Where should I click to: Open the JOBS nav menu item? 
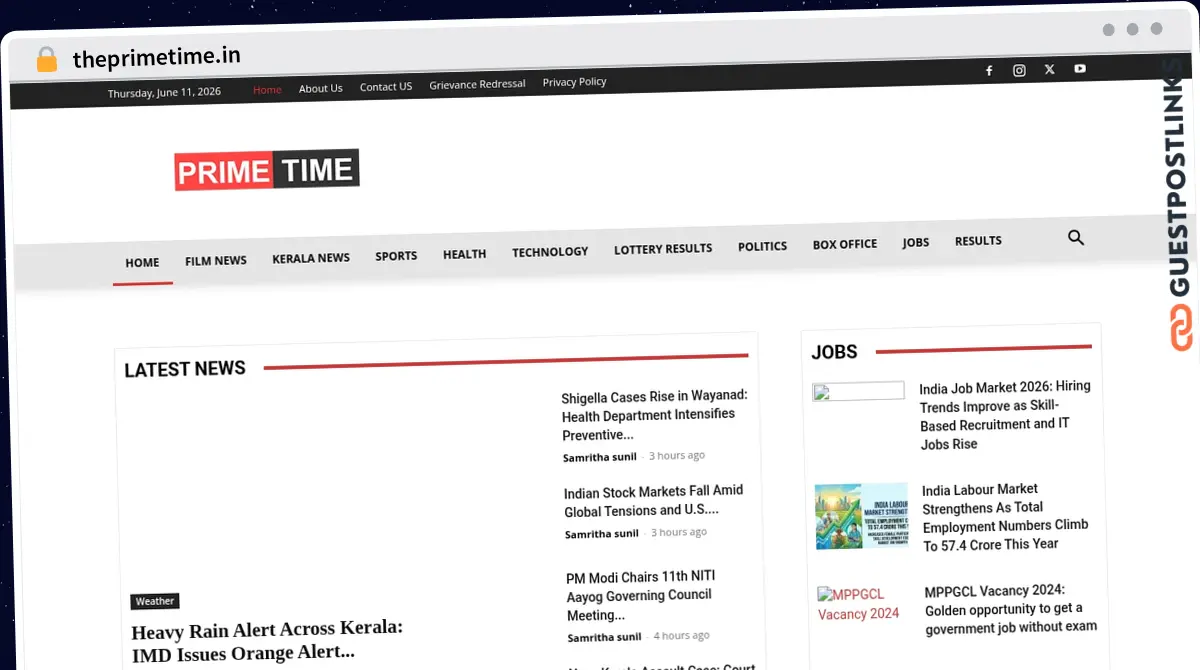[916, 243]
